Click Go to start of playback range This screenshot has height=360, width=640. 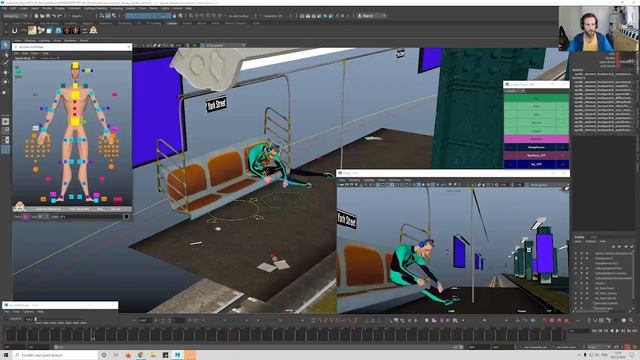pyautogui.click(x=594, y=331)
